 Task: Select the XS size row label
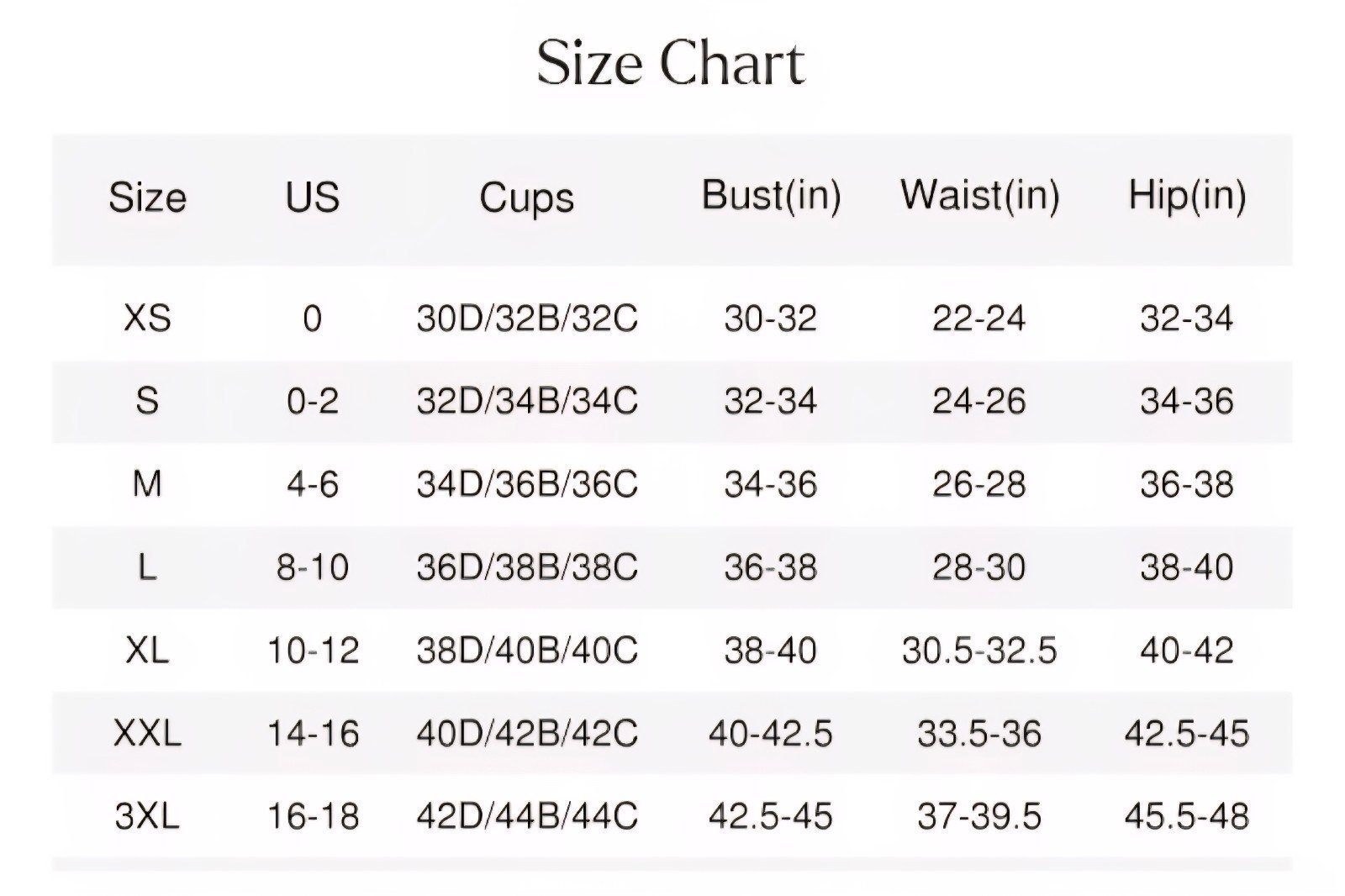click(x=147, y=318)
